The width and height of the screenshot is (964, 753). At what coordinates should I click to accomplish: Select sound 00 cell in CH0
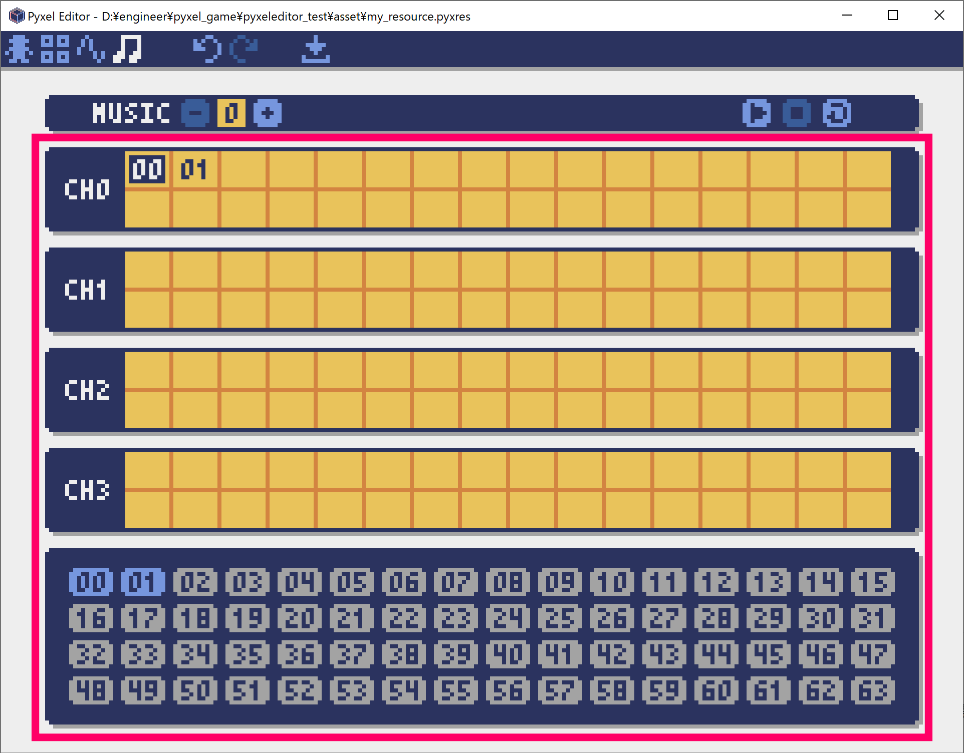pyautogui.click(x=148, y=169)
